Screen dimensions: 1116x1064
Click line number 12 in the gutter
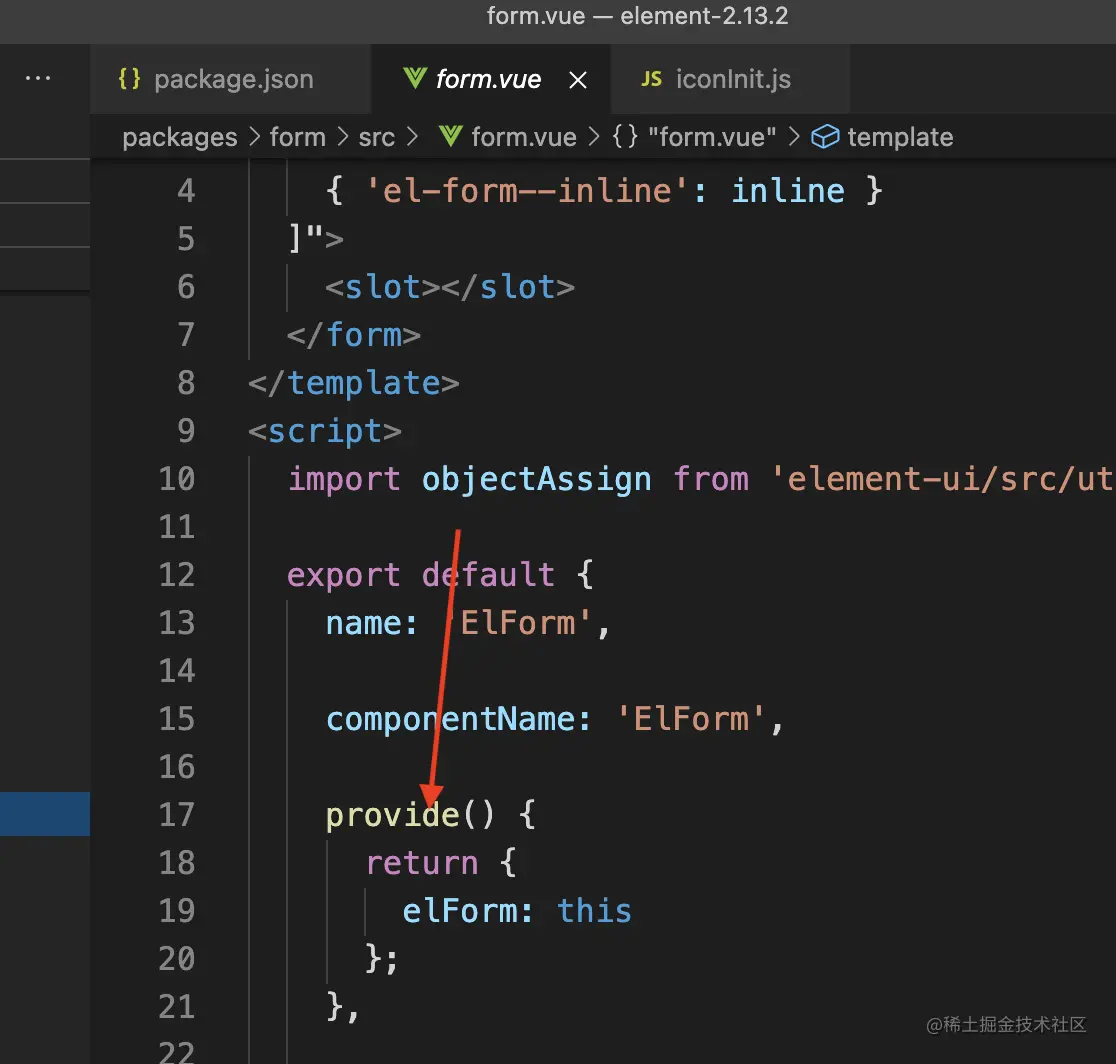[177, 574]
